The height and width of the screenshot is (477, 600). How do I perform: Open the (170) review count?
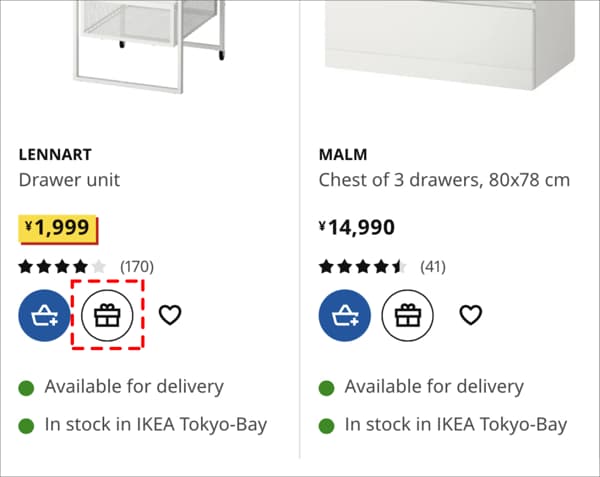pos(137,267)
